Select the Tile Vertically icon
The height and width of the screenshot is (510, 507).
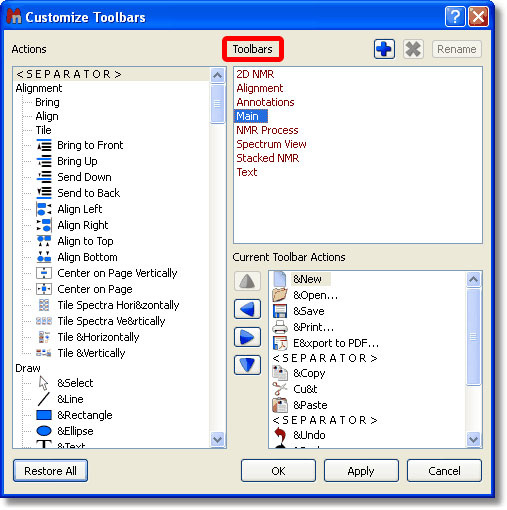[44, 353]
